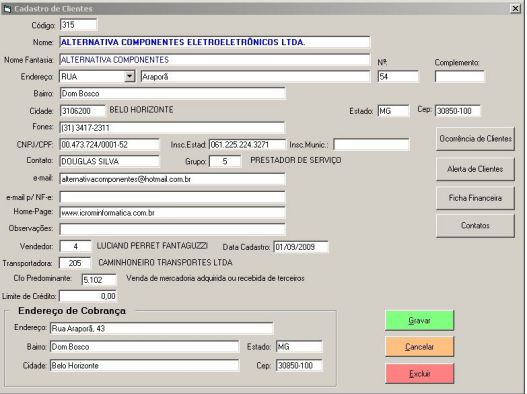Open Ficha Financeira
This screenshot has width=527, height=394.
tap(475, 198)
